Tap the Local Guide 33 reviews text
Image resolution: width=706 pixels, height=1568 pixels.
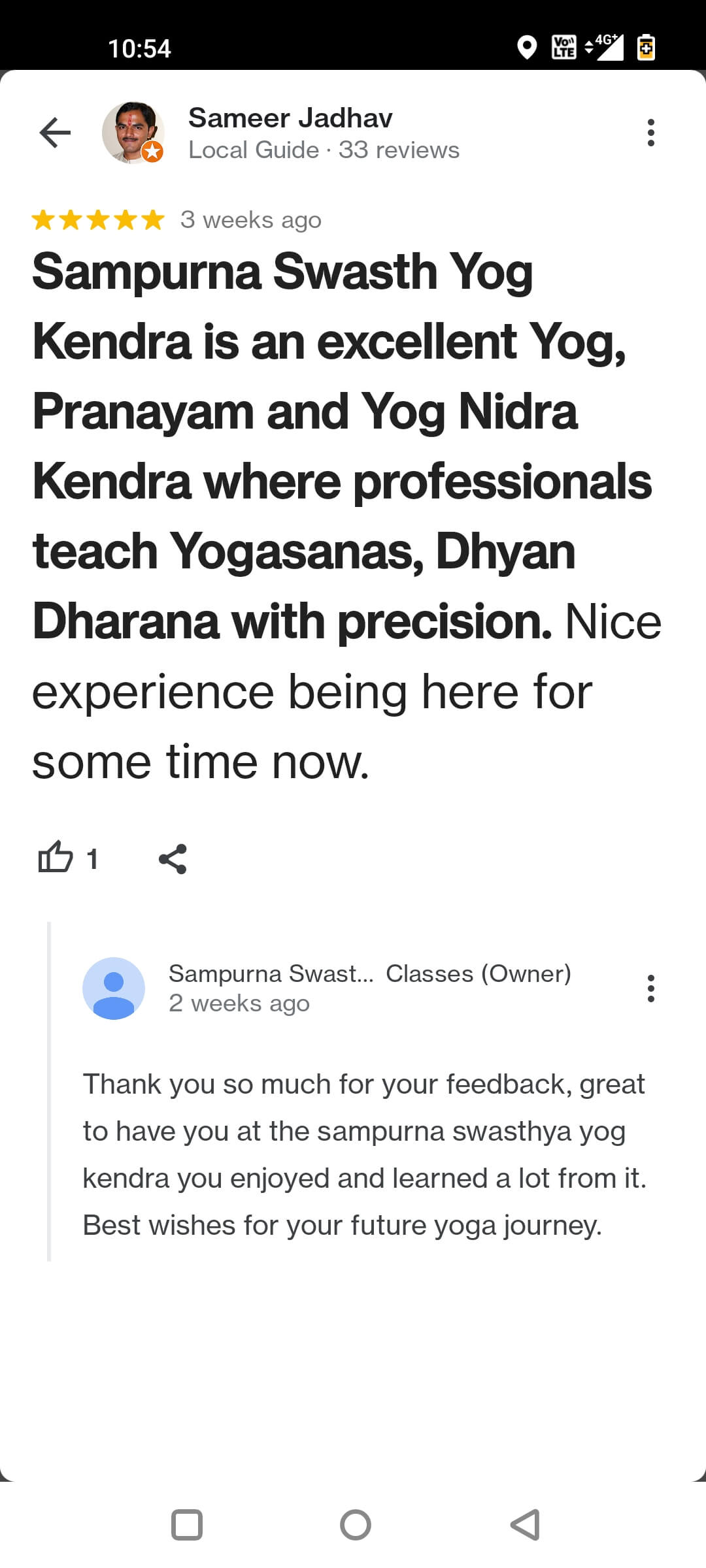324,150
